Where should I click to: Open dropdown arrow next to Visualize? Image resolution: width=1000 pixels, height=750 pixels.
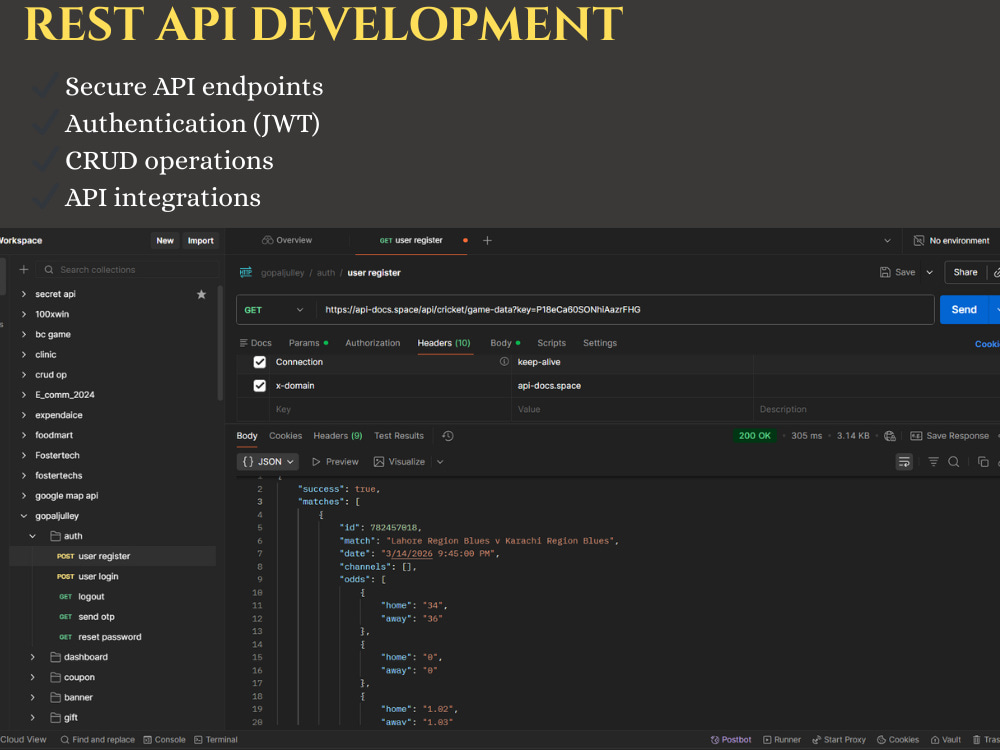(x=440, y=462)
